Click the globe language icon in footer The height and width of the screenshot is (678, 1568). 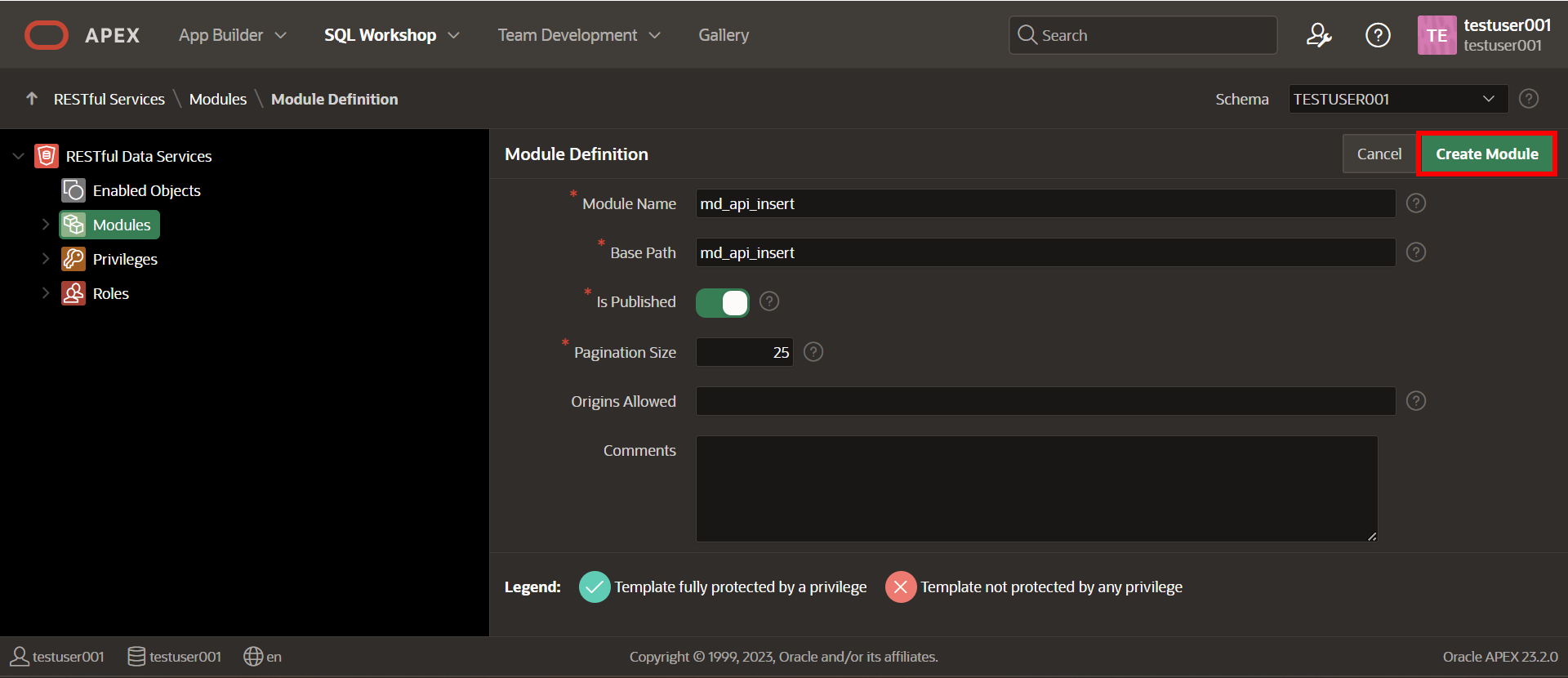tap(253, 657)
